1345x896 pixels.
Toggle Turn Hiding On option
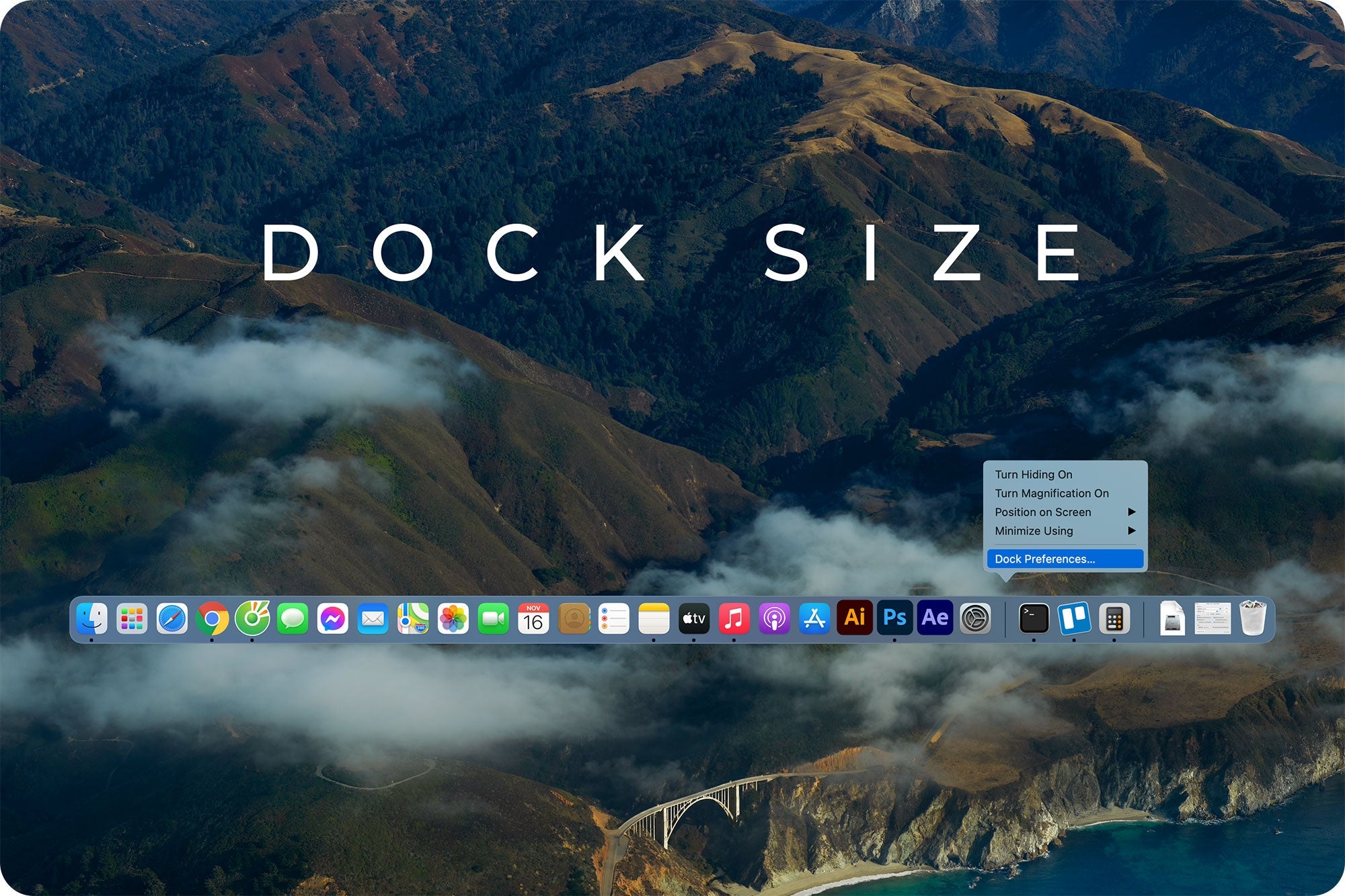tap(1030, 475)
